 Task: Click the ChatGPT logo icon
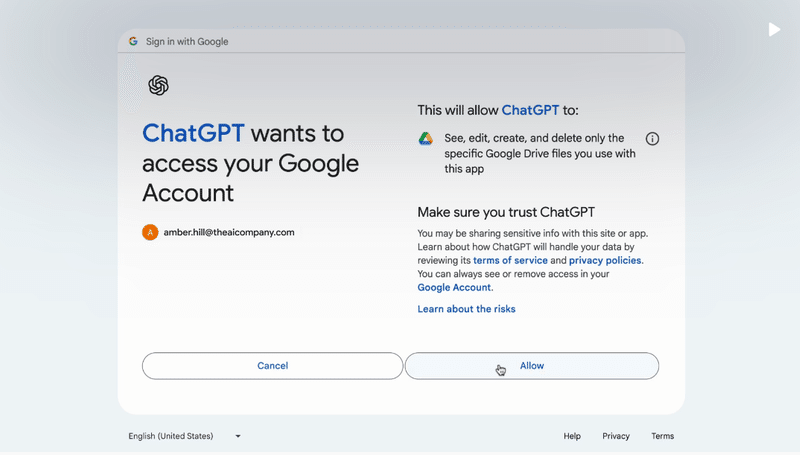pos(158,85)
